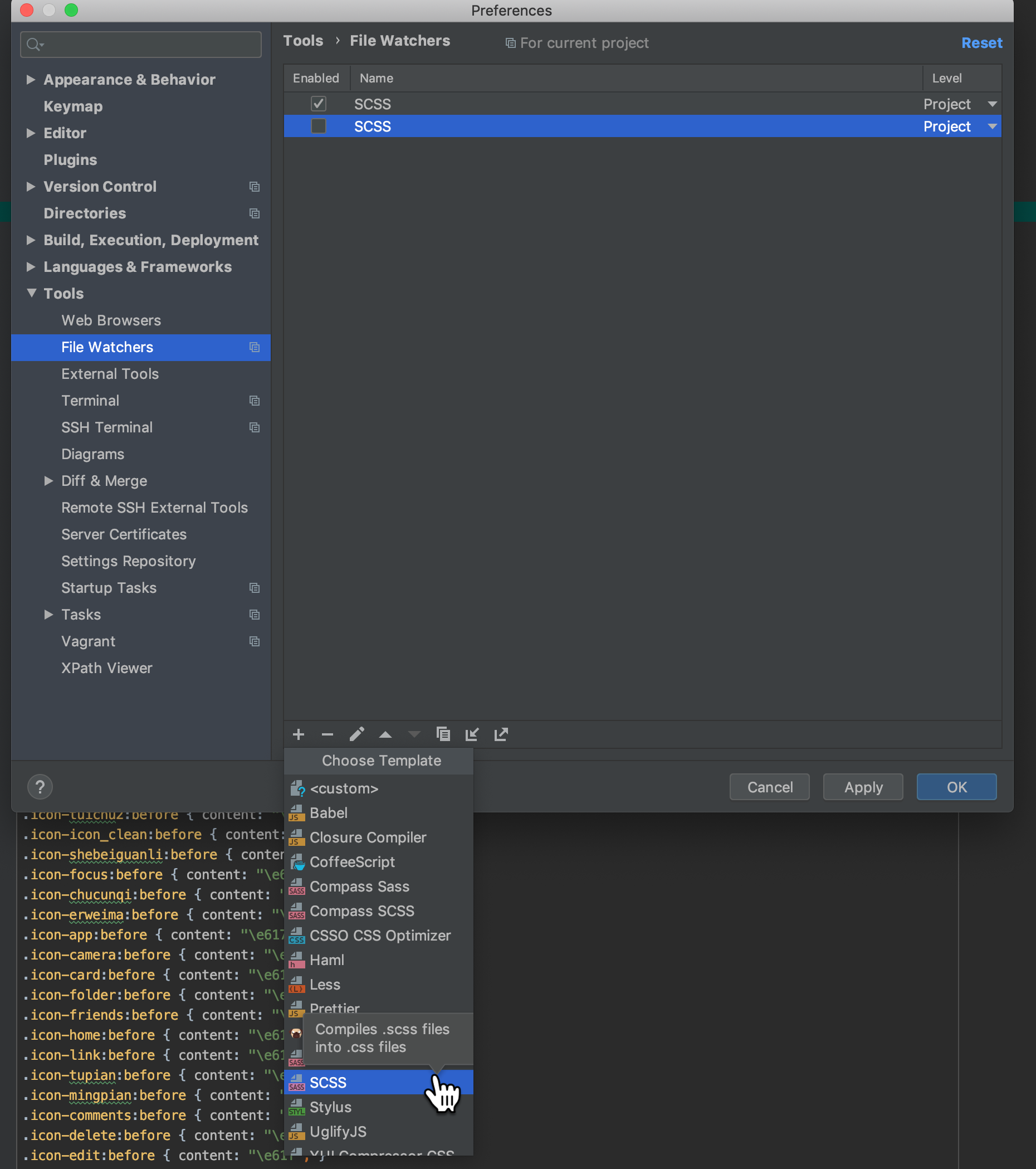
Task: Open the External Tools settings page
Action: 110,374
